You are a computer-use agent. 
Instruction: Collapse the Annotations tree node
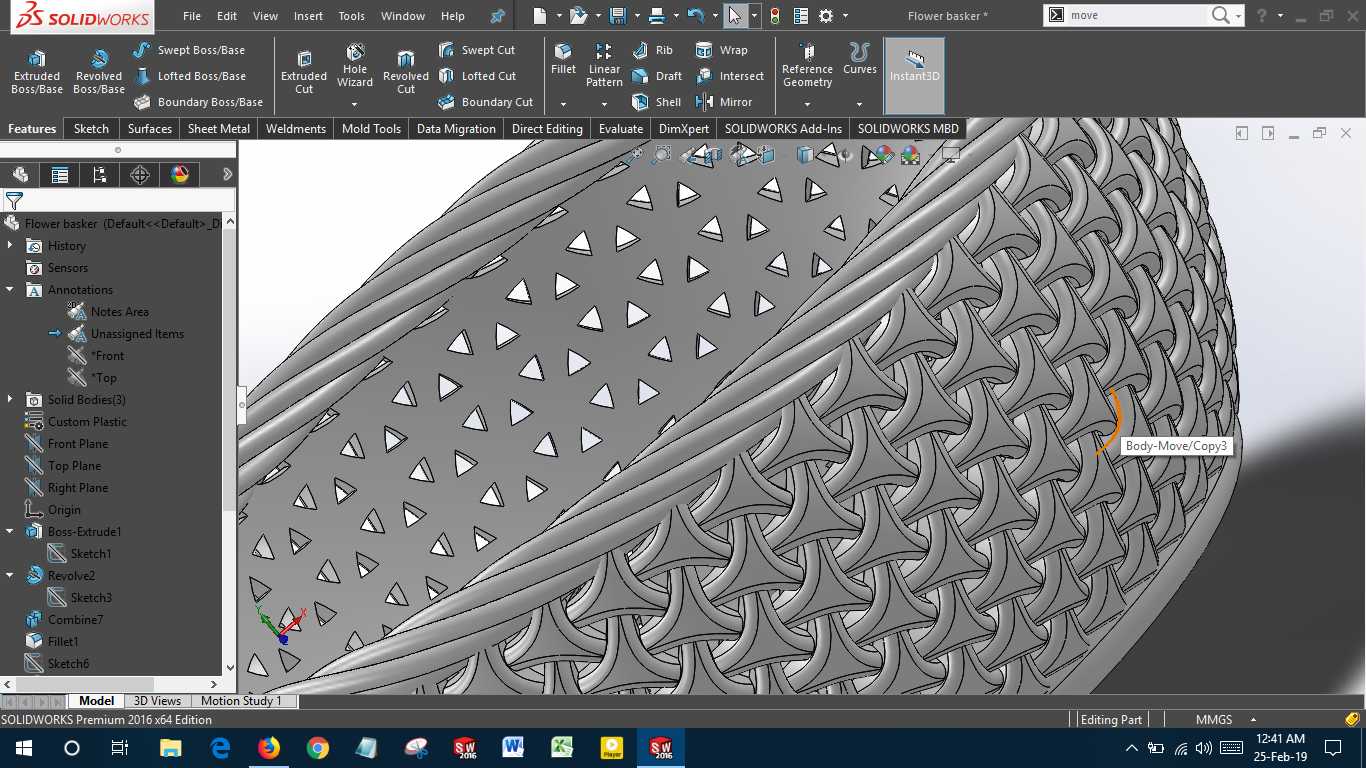coord(10,289)
